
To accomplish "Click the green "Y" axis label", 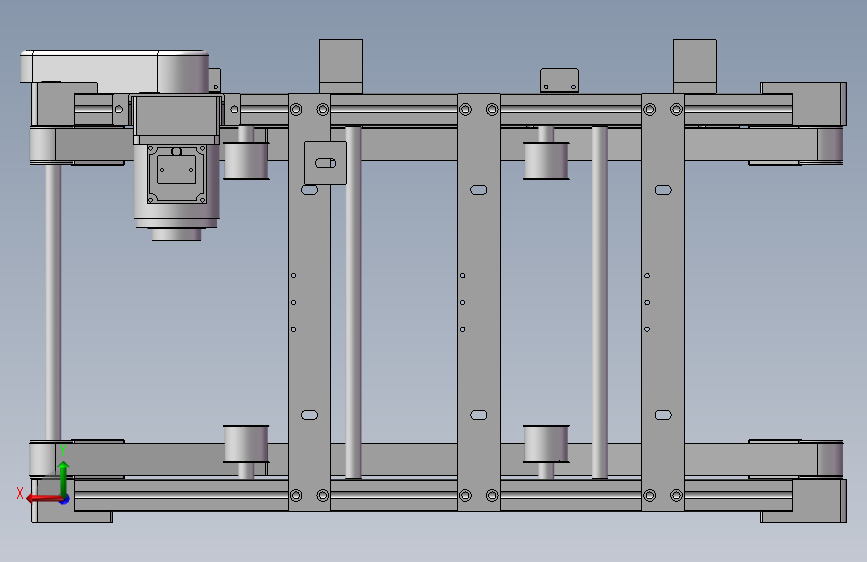I will (63, 450).
